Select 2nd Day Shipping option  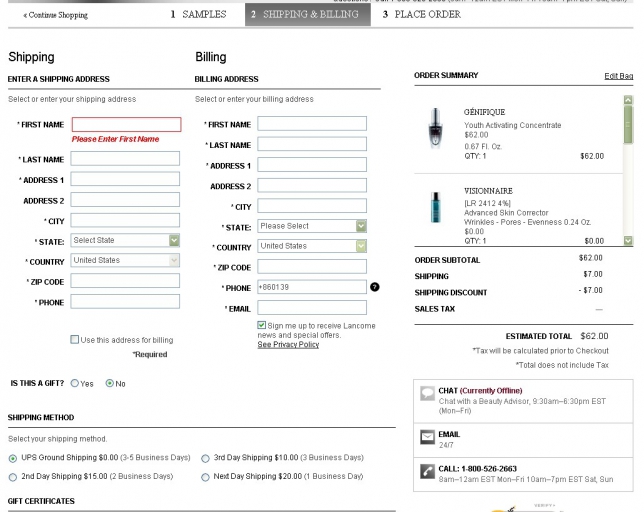pos(13,477)
